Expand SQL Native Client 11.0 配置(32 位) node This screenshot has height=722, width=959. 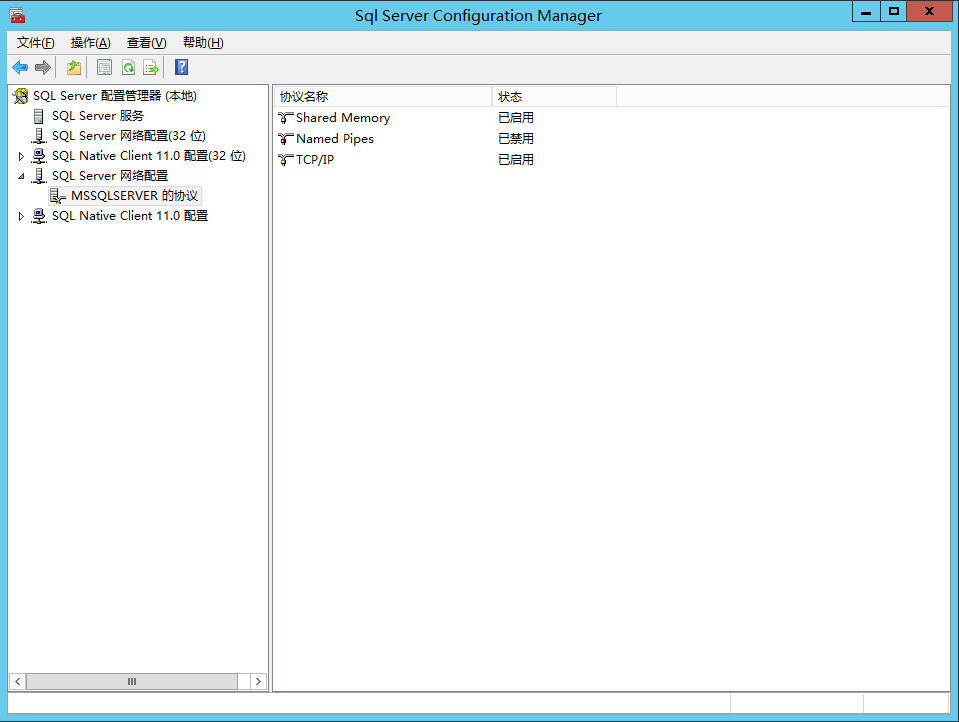[x=21, y=157]
